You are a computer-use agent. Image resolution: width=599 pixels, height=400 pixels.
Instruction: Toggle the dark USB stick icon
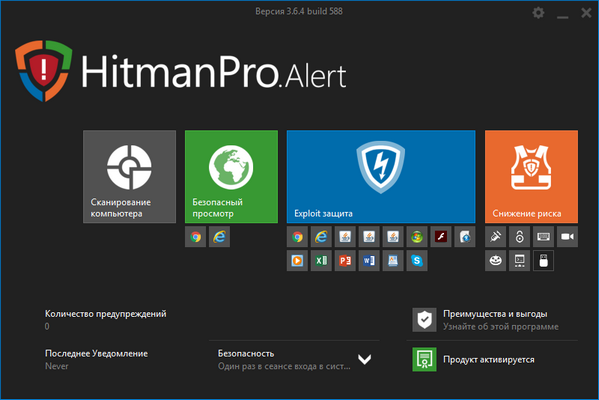(543, 261)
